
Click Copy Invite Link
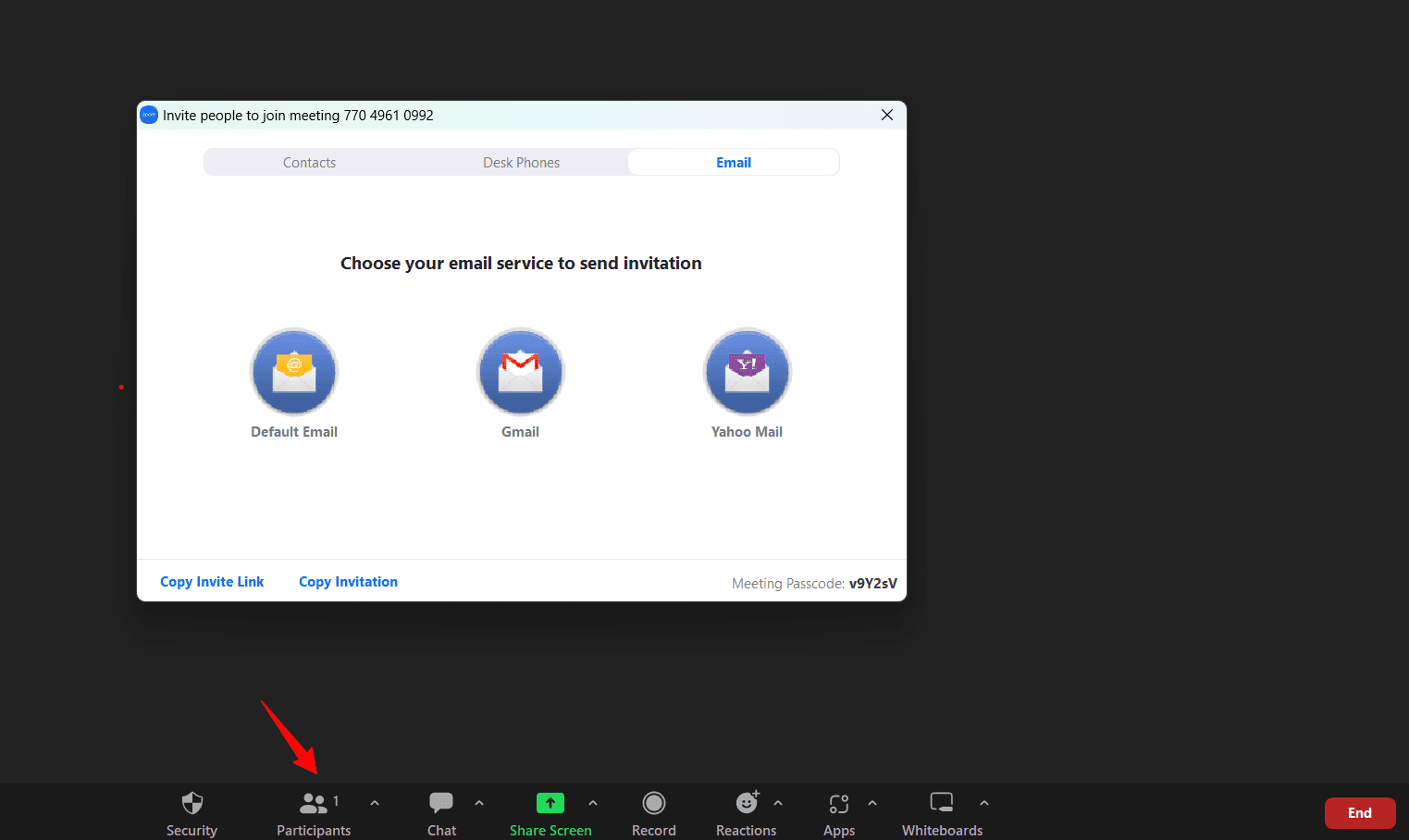pos(212,582)
